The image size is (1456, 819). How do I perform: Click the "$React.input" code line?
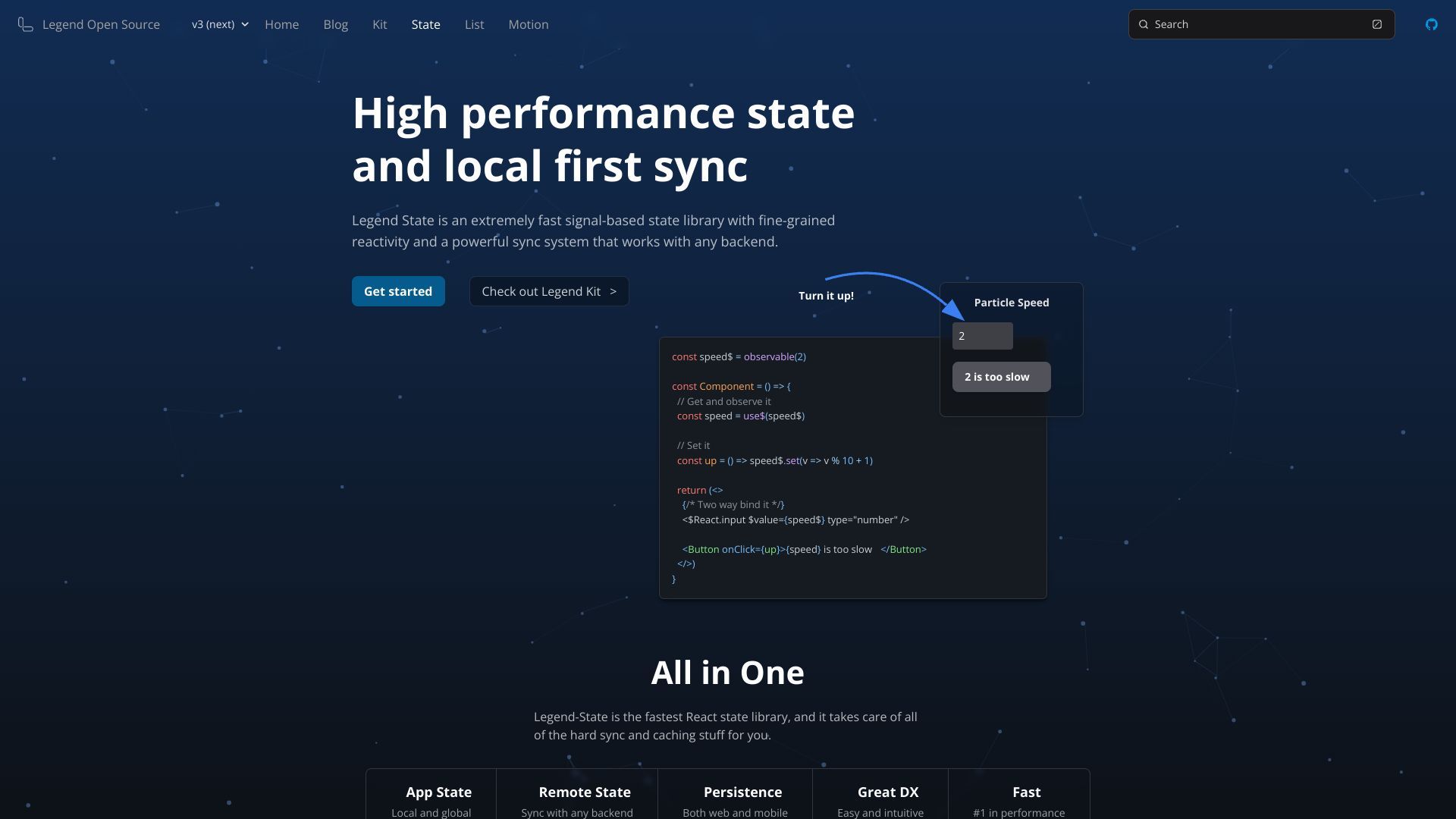[x=795, y=519]
